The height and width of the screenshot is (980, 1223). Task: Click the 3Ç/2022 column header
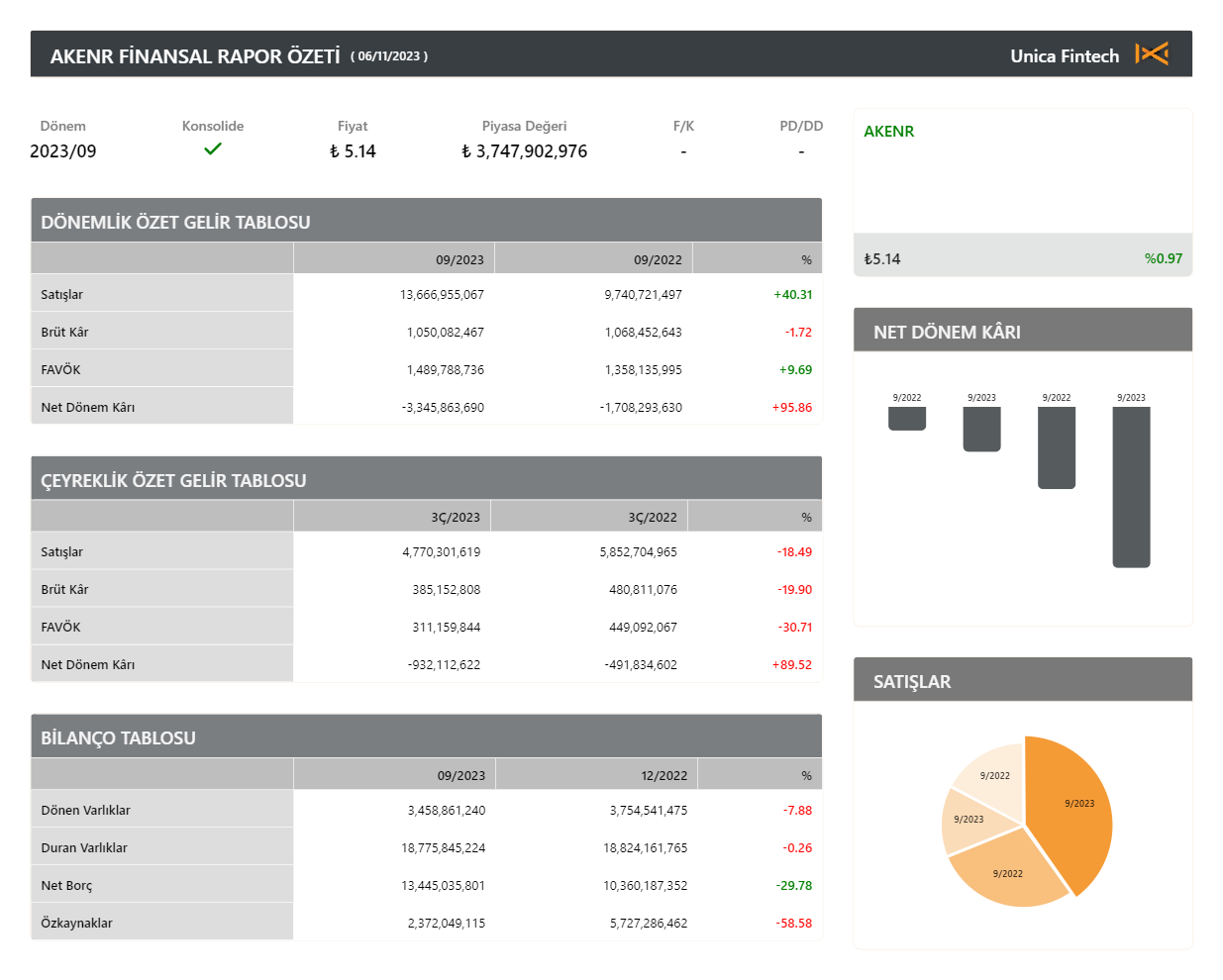652,517
